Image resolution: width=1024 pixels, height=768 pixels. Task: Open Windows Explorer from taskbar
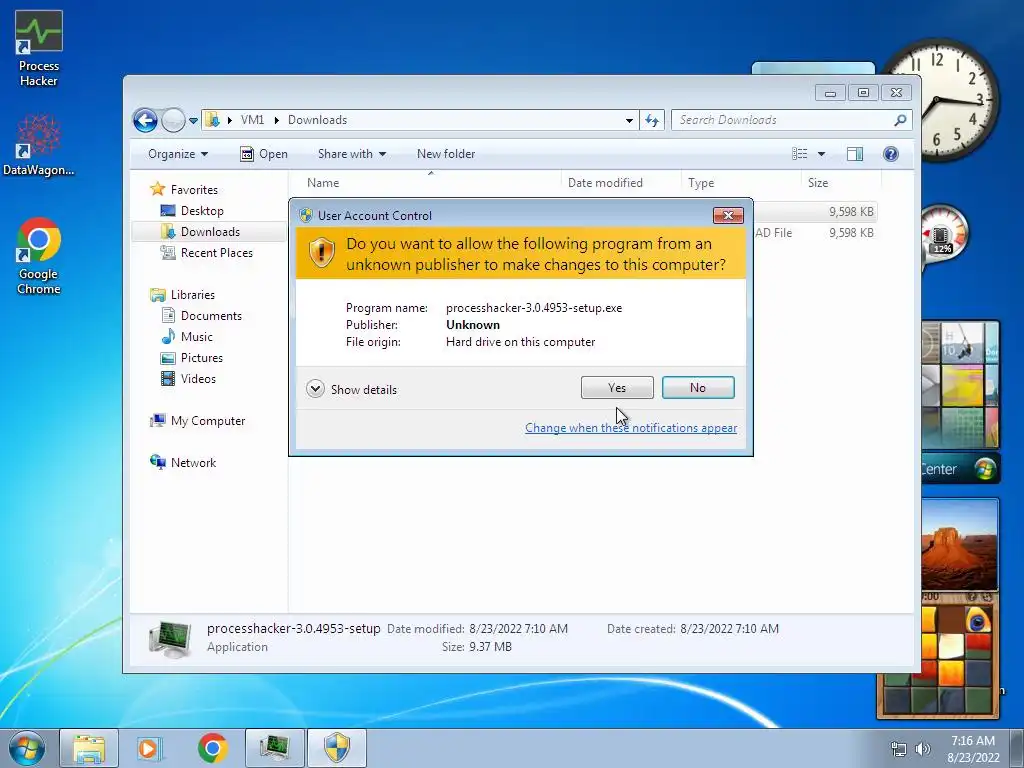(x=89, y=748)
